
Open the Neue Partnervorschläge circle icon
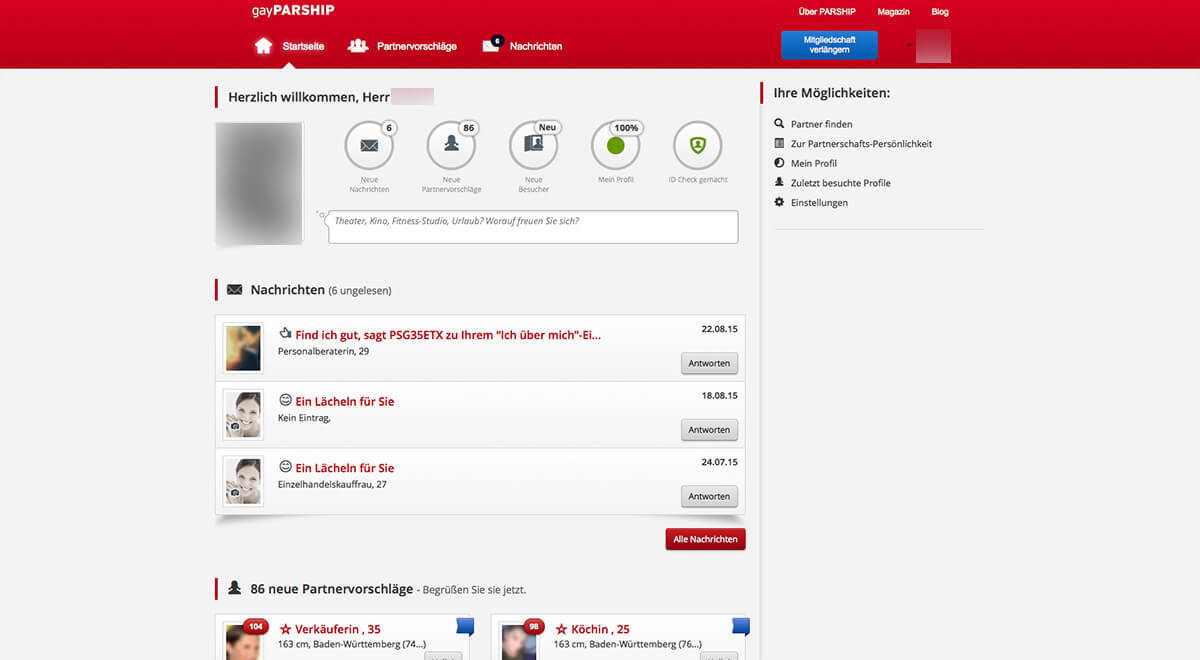(451, 146)
